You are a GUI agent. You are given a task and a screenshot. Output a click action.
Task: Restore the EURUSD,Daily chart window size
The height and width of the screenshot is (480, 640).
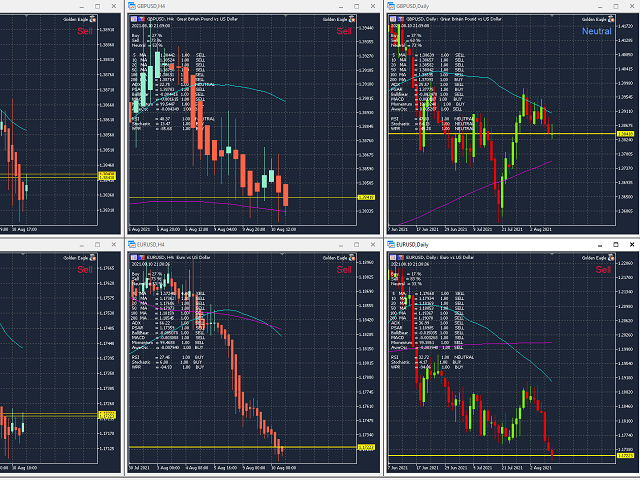[x=616, y=244]
